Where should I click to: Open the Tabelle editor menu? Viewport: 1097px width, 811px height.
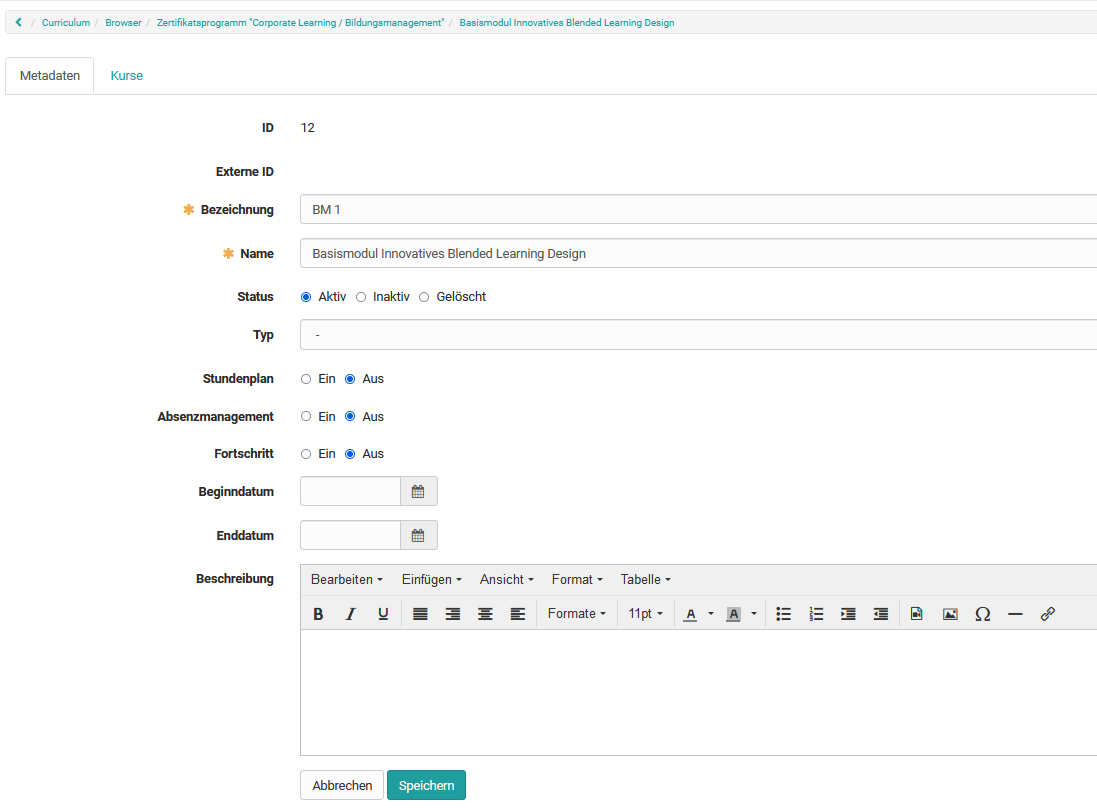pos(645,579)
